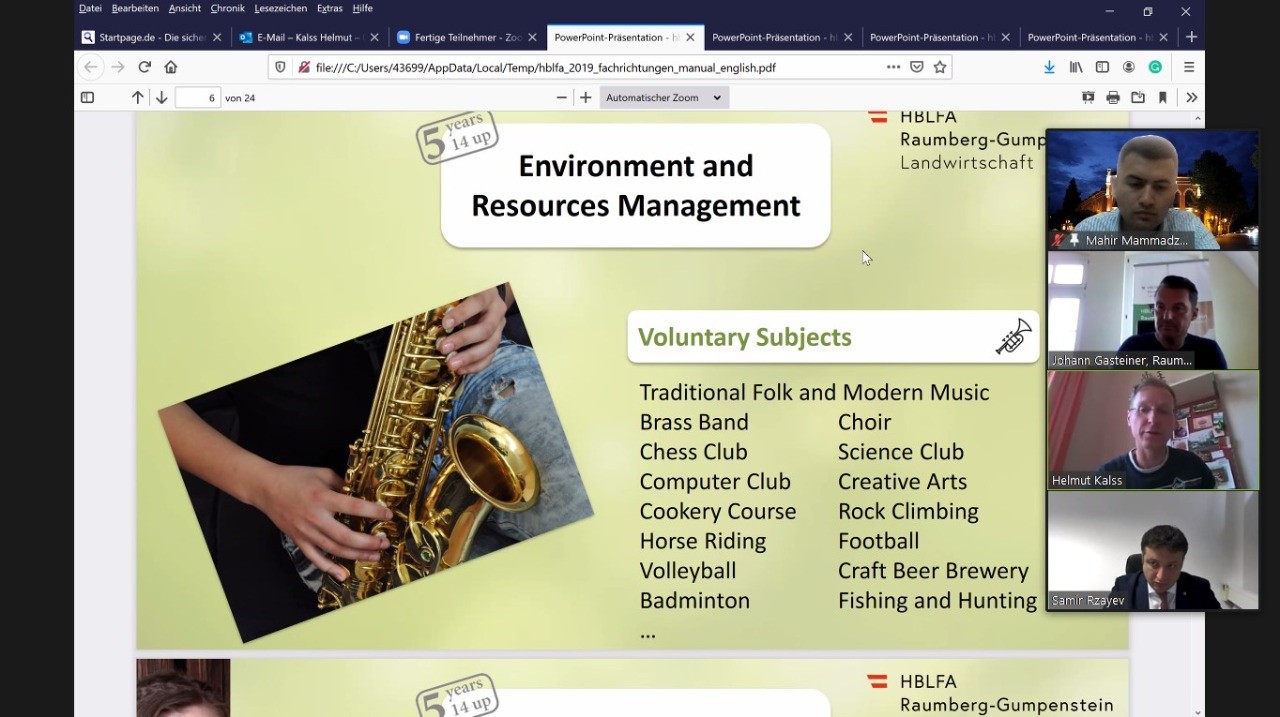
Task: Go to next PDF page arrow
Action: [161, 98]
